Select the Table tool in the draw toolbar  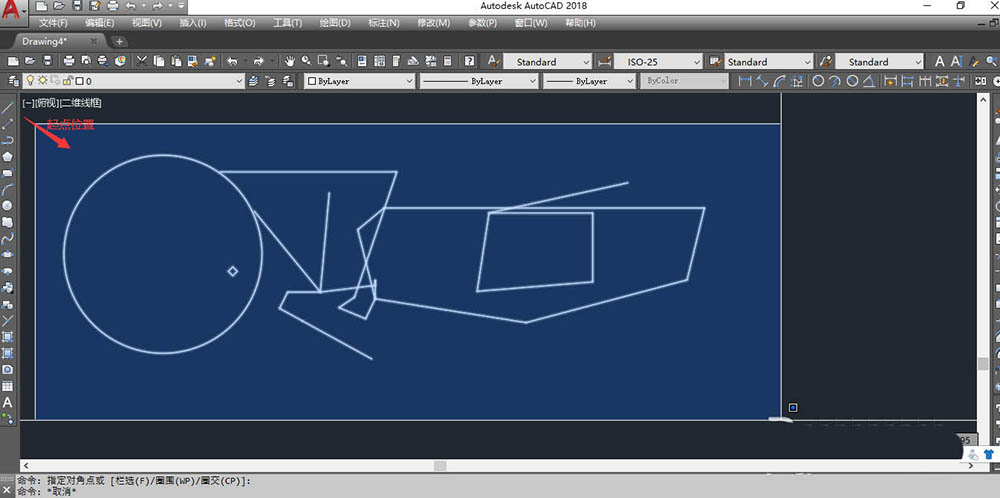pyautogui.click(x=8, y=386)
